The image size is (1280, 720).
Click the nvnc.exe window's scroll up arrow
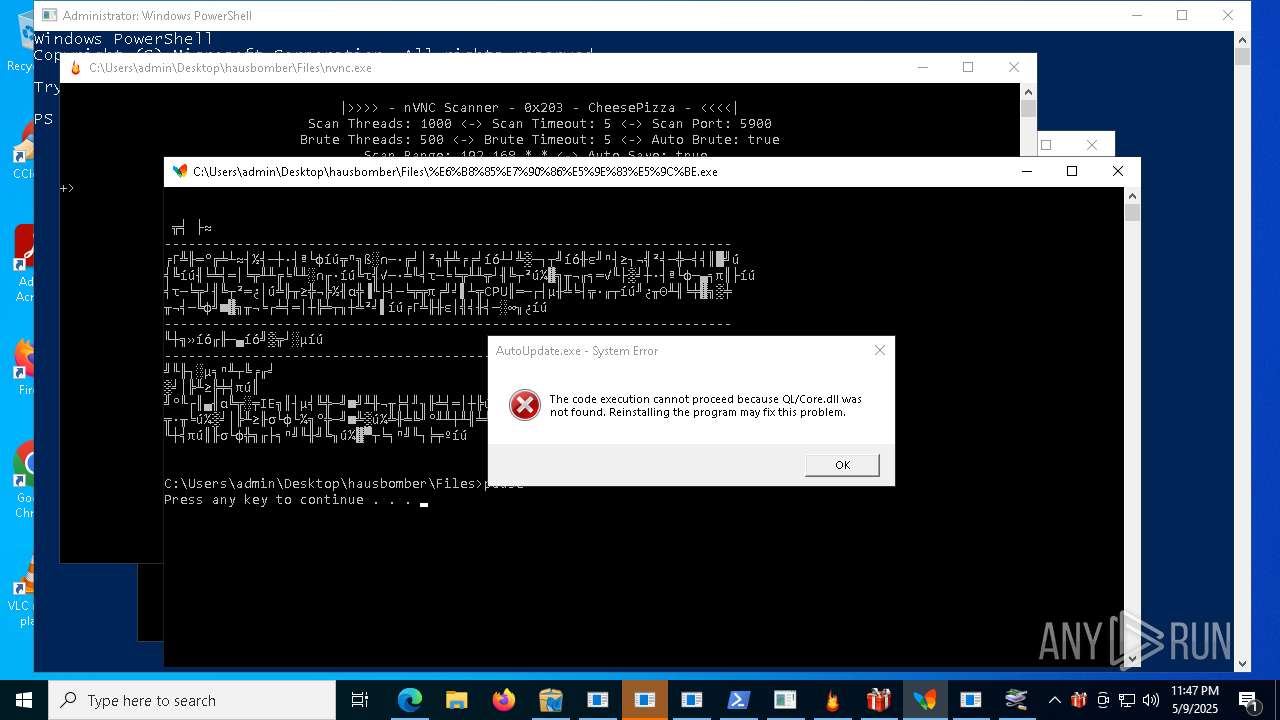click(1028, 91)
